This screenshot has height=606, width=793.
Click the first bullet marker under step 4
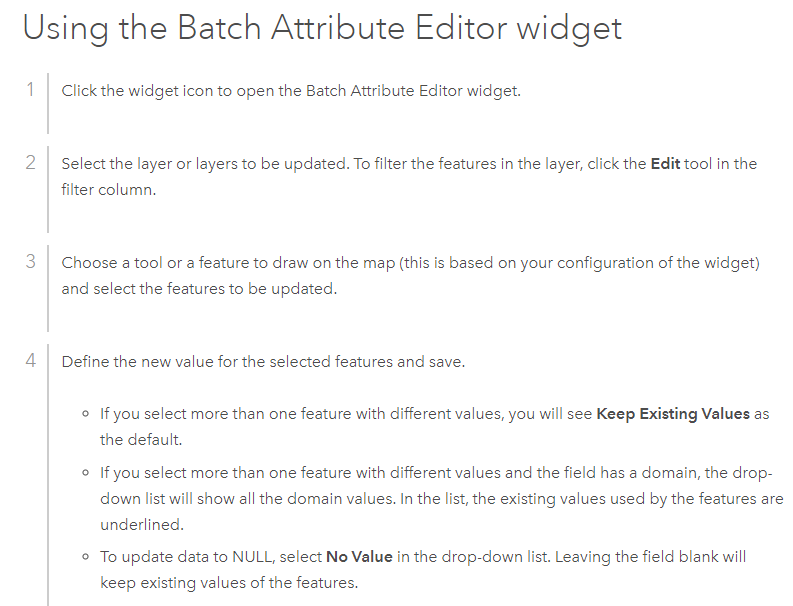[x=86, y=414]
